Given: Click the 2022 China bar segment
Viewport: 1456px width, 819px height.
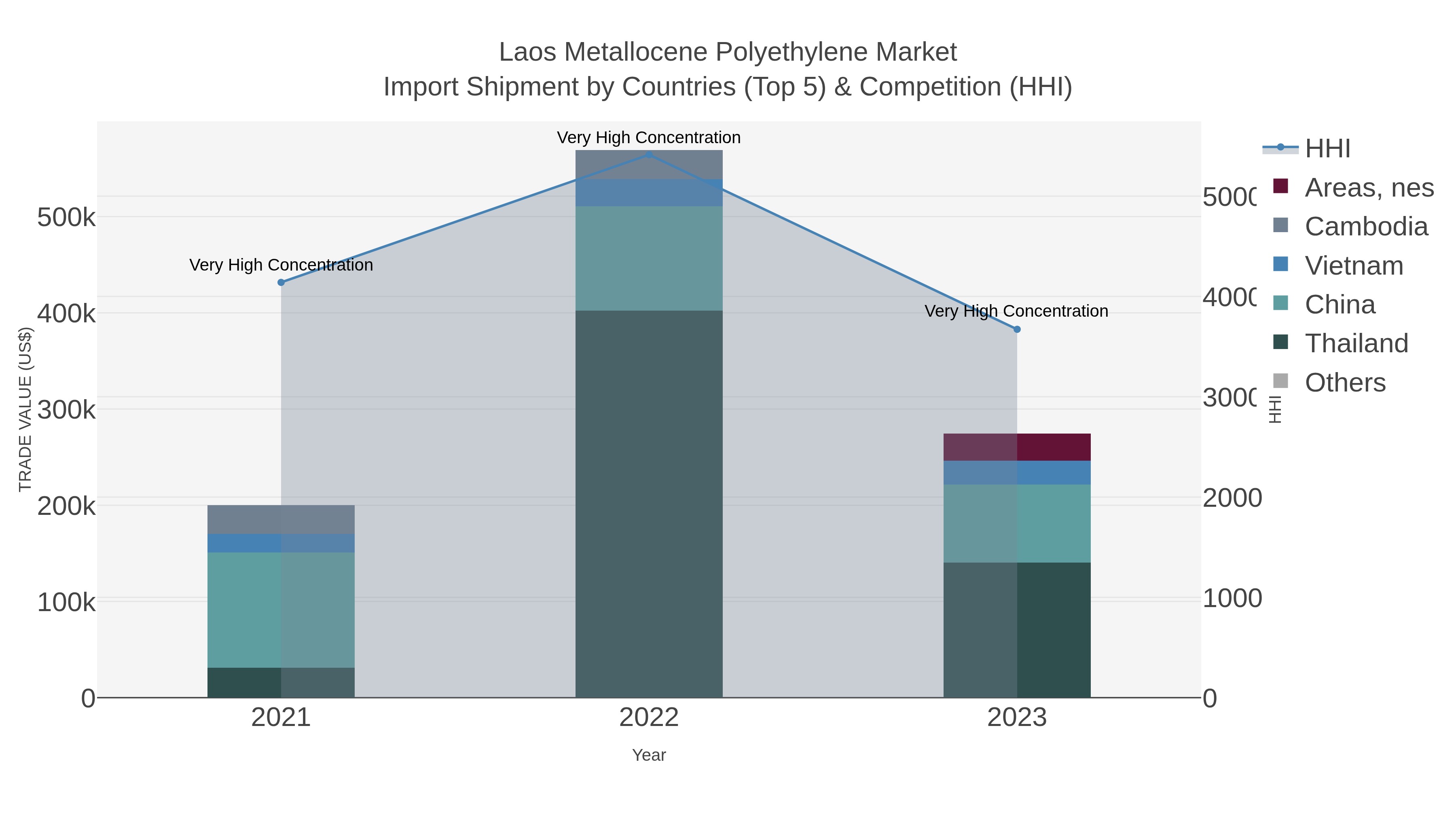Looking at the screenshot, I should [x=649, y=259].
